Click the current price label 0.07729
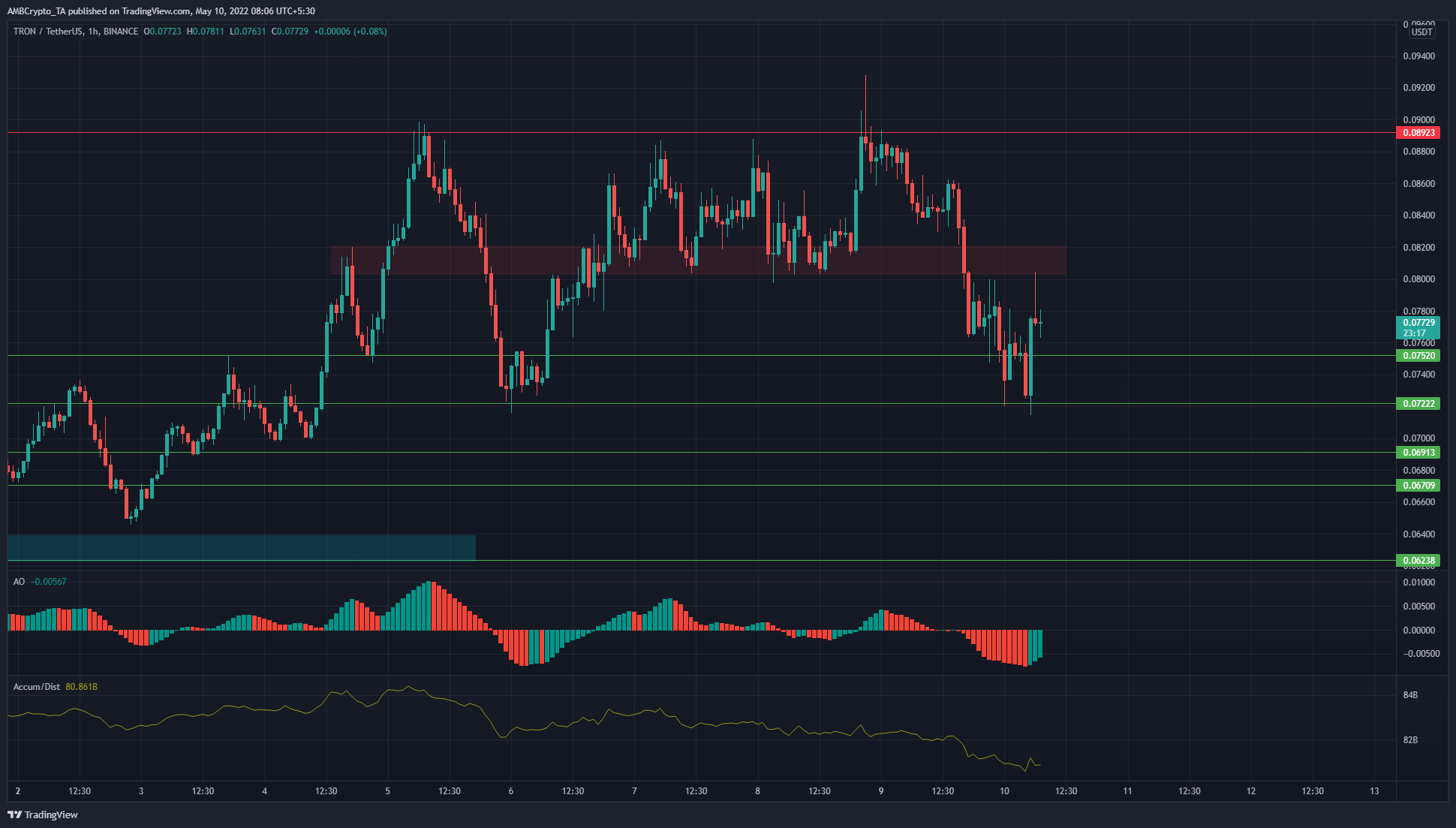The image size is (1456, 828). pyautogui.click(x=1418, y=323)
